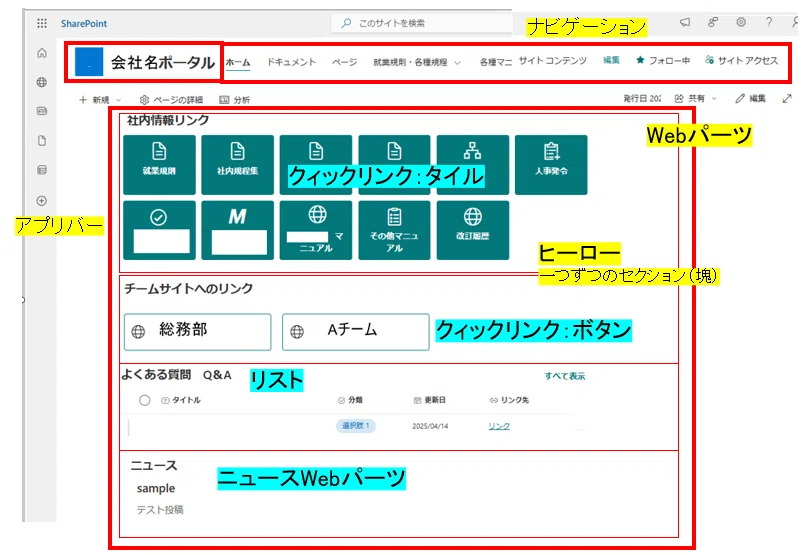Open the checkmark circle tile
The height and width of the screenshot is (555, 805).
(x=159, y=230)
